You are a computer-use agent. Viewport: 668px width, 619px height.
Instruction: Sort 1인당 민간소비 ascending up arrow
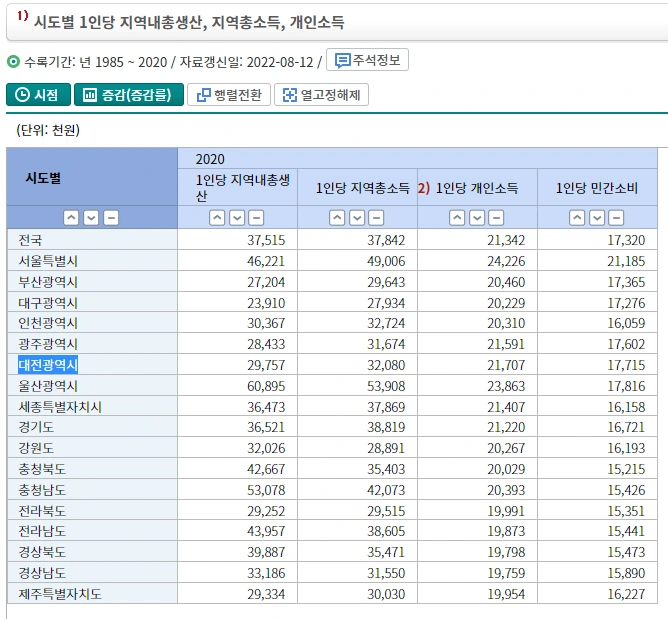[x=577, y=218]
